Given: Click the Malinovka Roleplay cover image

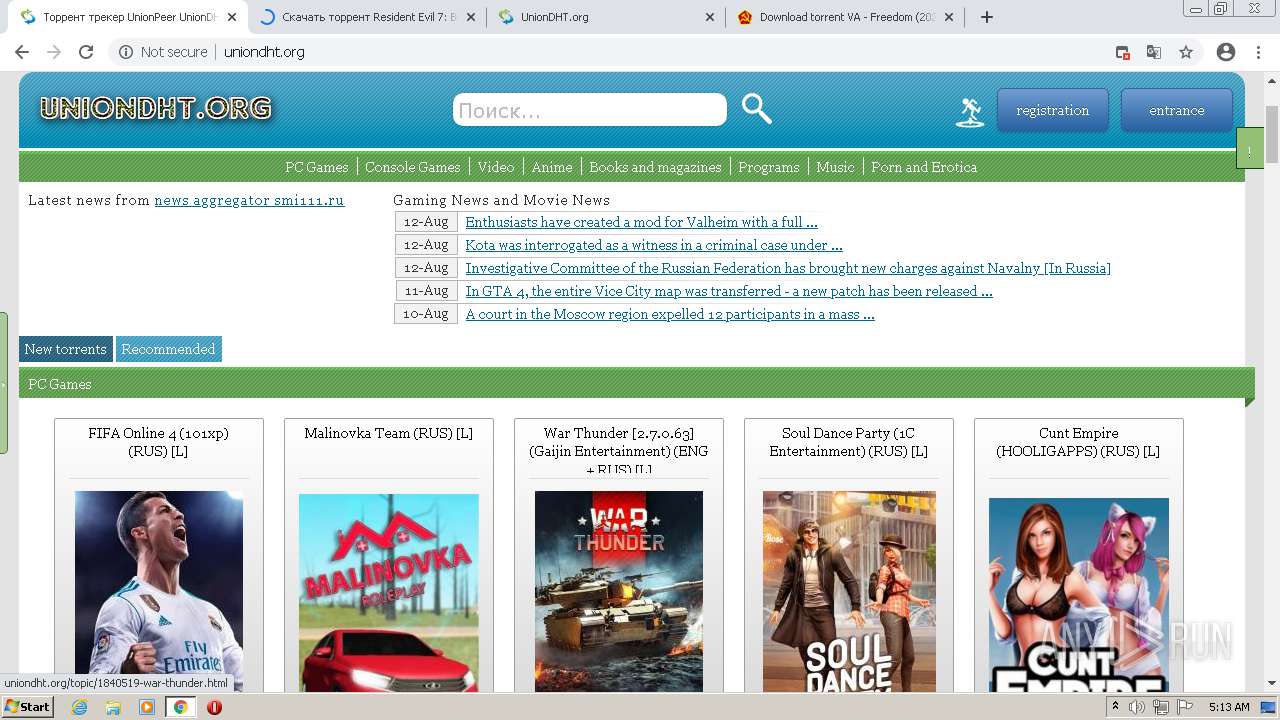Looking at the screenshot, I should (388, 593).
